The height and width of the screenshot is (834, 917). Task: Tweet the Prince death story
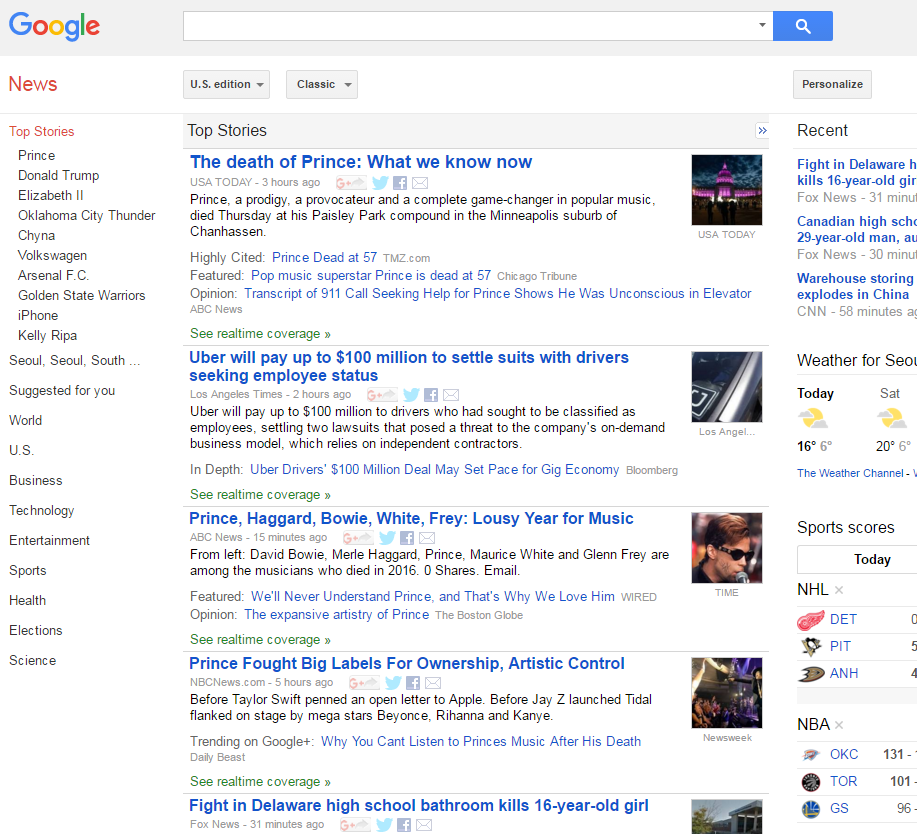(380, 183)
